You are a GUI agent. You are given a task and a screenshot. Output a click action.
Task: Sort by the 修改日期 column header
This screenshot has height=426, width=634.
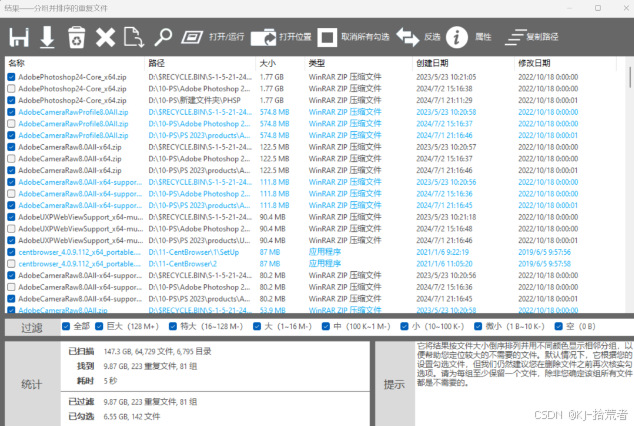[x=565, y=63]
